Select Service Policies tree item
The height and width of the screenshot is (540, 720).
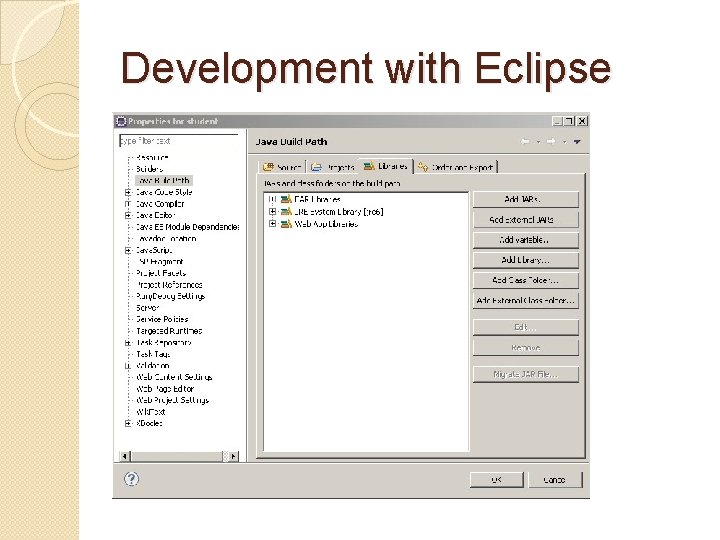pos(162,319)
